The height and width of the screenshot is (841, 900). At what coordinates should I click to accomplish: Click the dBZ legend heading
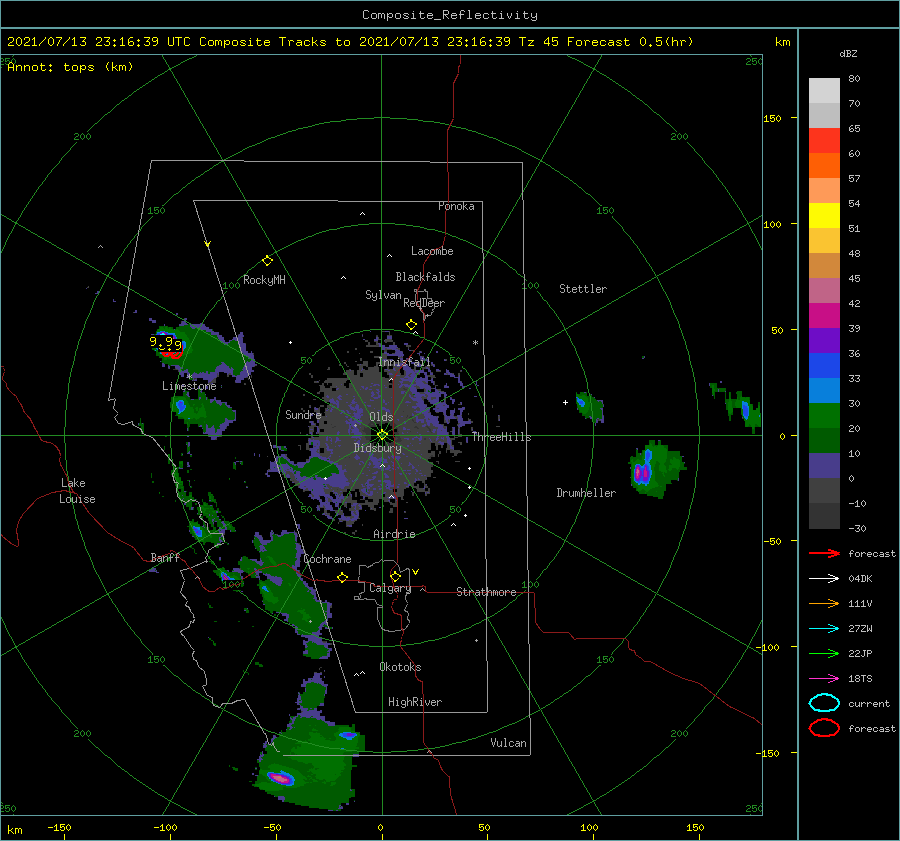click(848, 53)
